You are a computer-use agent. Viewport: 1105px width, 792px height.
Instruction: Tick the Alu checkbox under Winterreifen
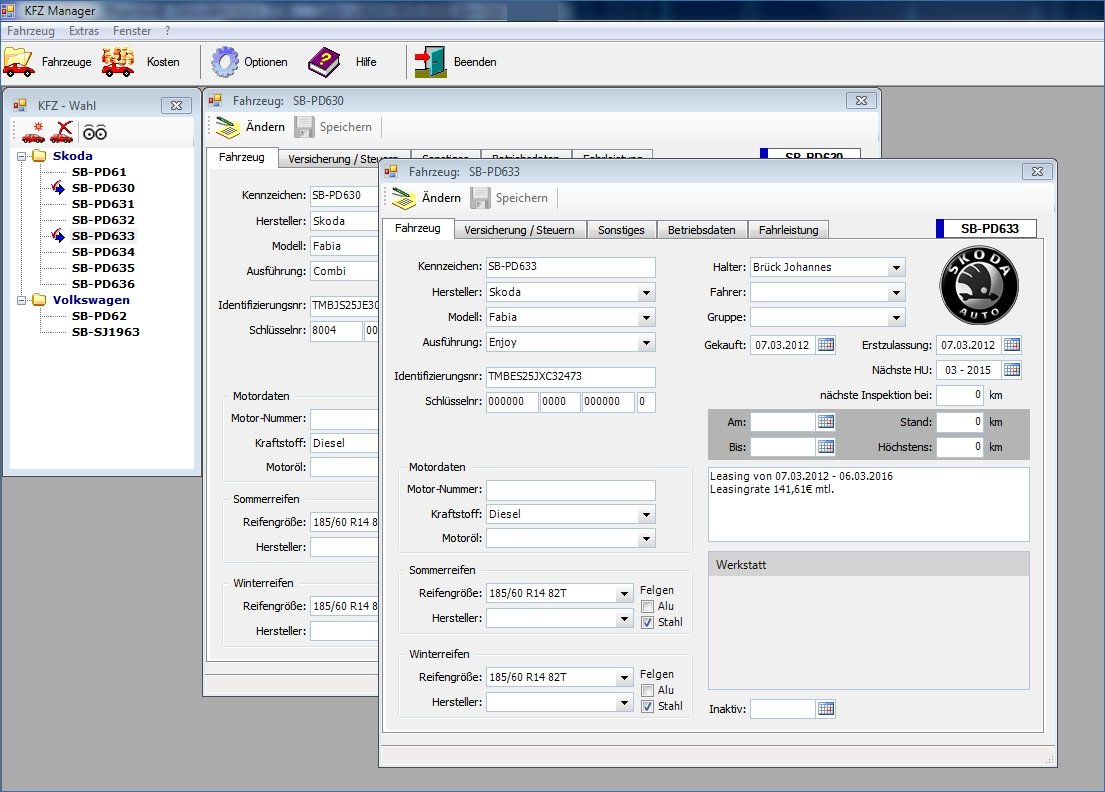pos(648,690)
